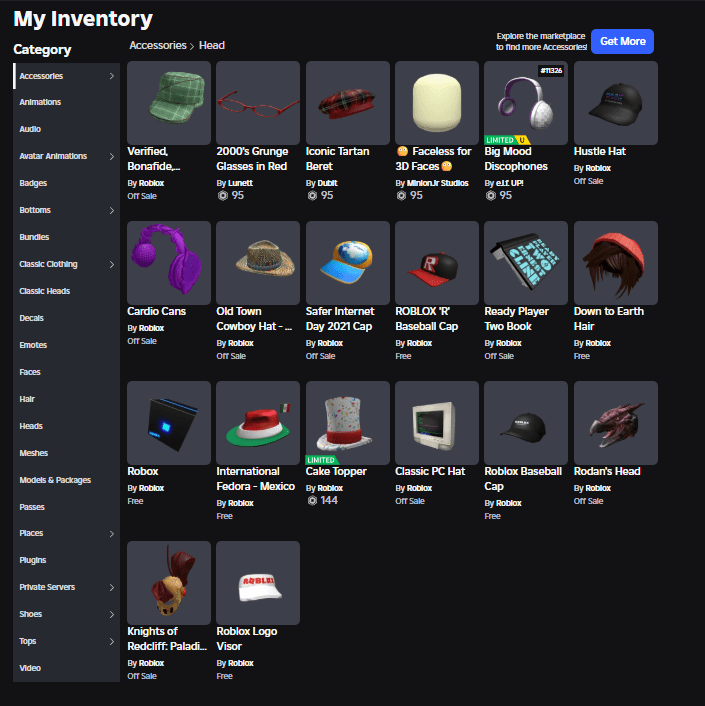Expand the Classic Clothing category arrow
The image size is (705, 706).
click(112, 264)
